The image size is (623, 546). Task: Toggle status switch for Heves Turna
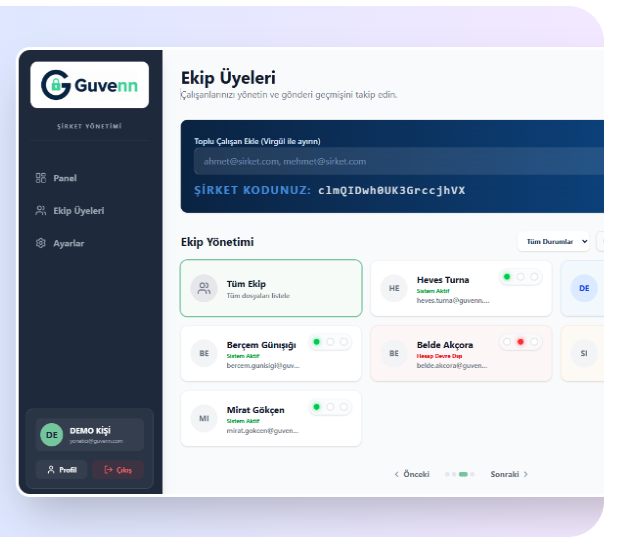pyautogui.click(x=520, y=277)
